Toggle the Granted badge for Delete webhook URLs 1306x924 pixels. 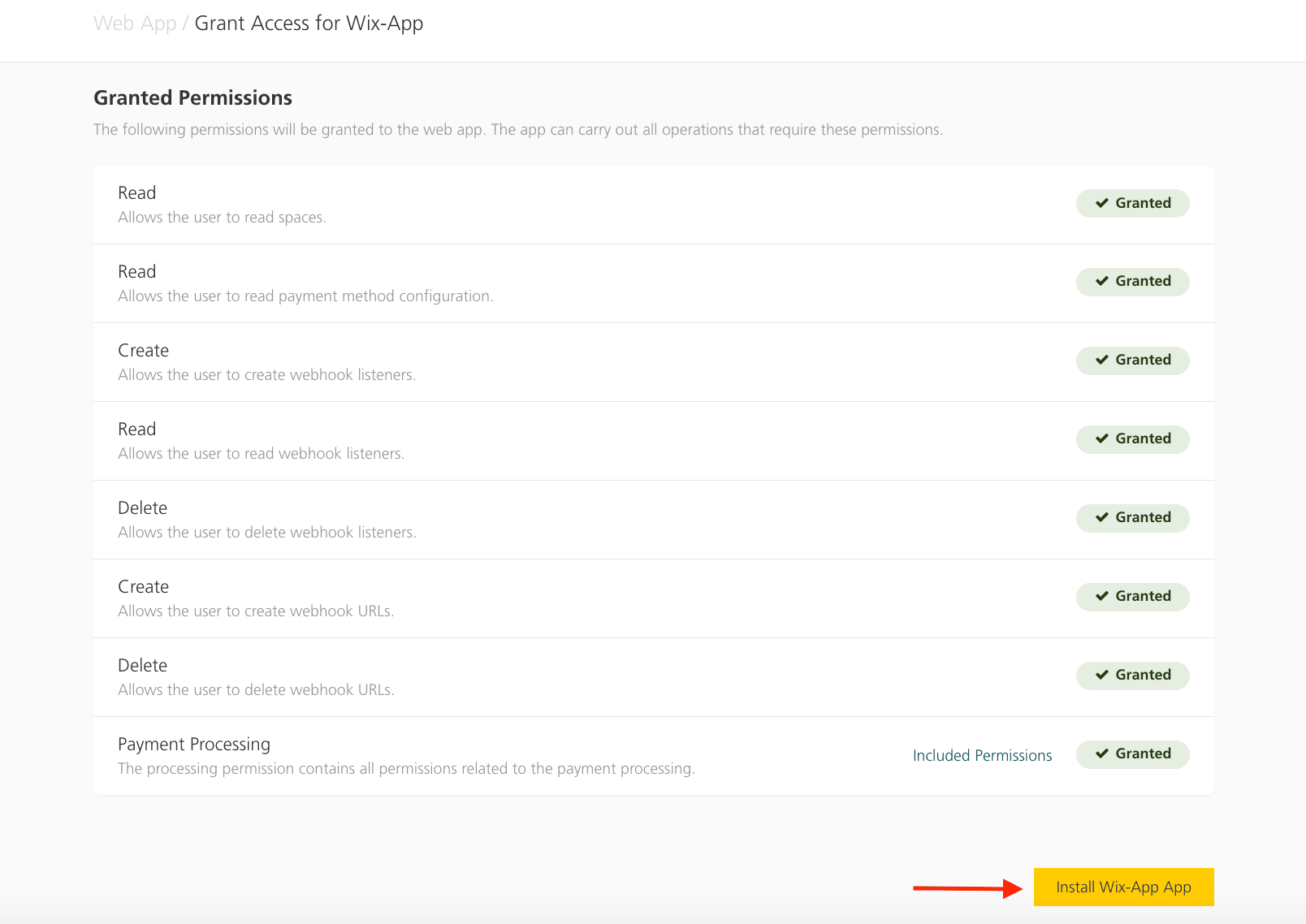click(x=1132, y=675)
